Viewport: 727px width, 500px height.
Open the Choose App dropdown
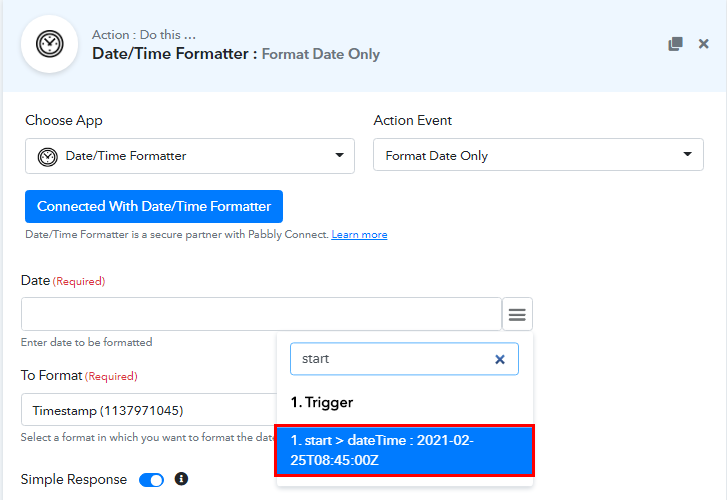point(190,156)
